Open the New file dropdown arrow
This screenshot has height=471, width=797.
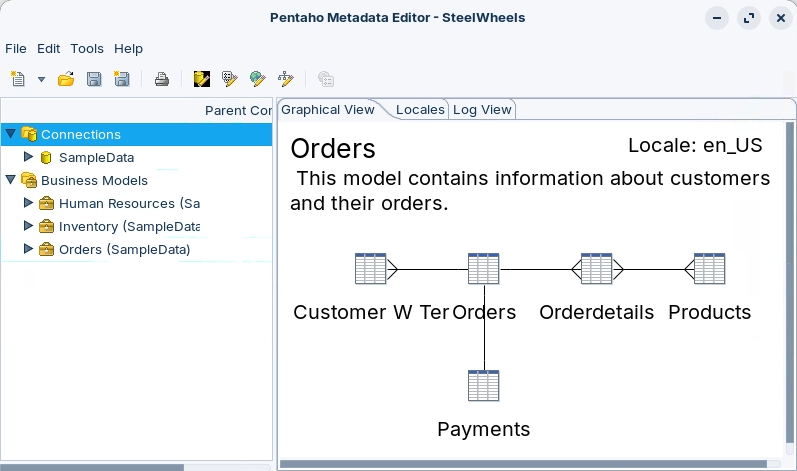[41, 79]
